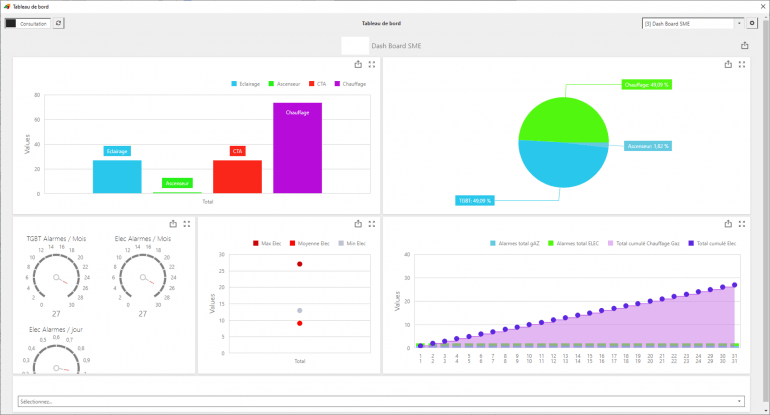Screen dimensions: 770x415
Task: Export the cumulative alarms chart
Action: (x=728, y=224)
